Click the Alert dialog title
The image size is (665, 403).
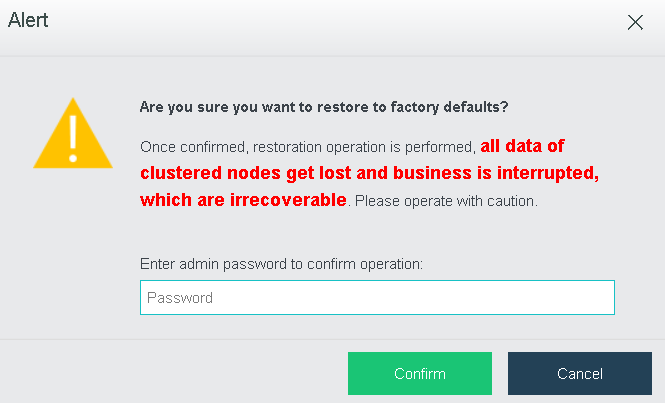28,20
